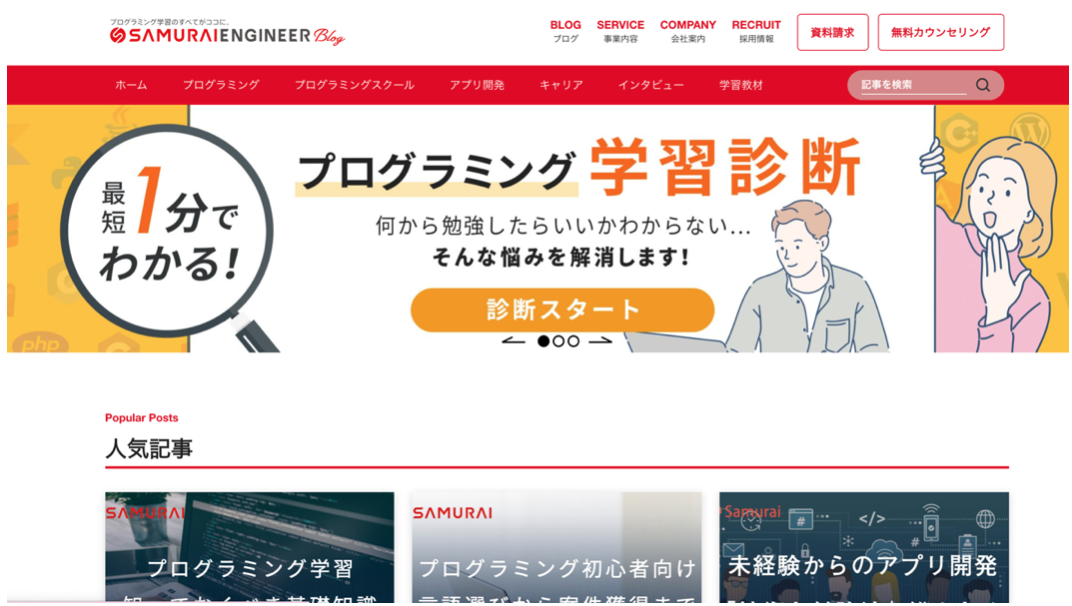Advance carousel with right arrow
This screenshot has width=1072, height=606.
pyautogui.click(x=600, y=341)
